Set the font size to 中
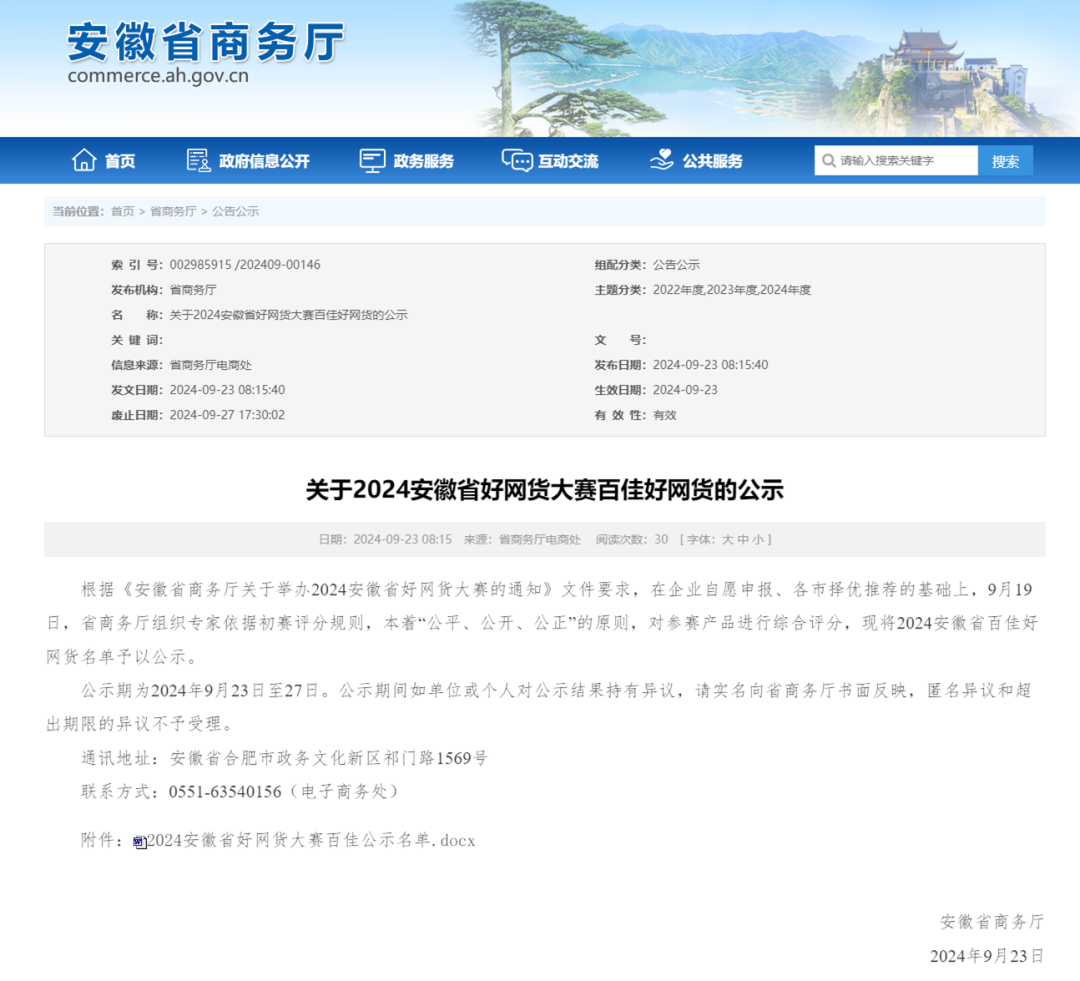The image size is (1080, 981). point(742,540)
